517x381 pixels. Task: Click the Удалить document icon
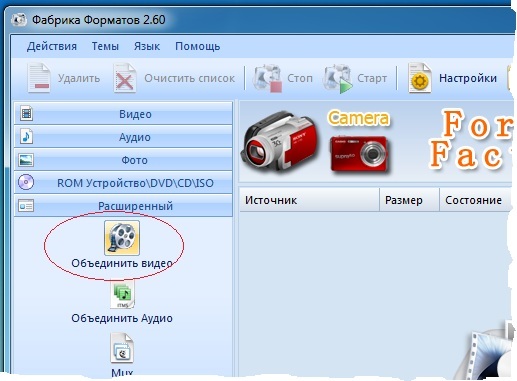click(x=39, y=78)
